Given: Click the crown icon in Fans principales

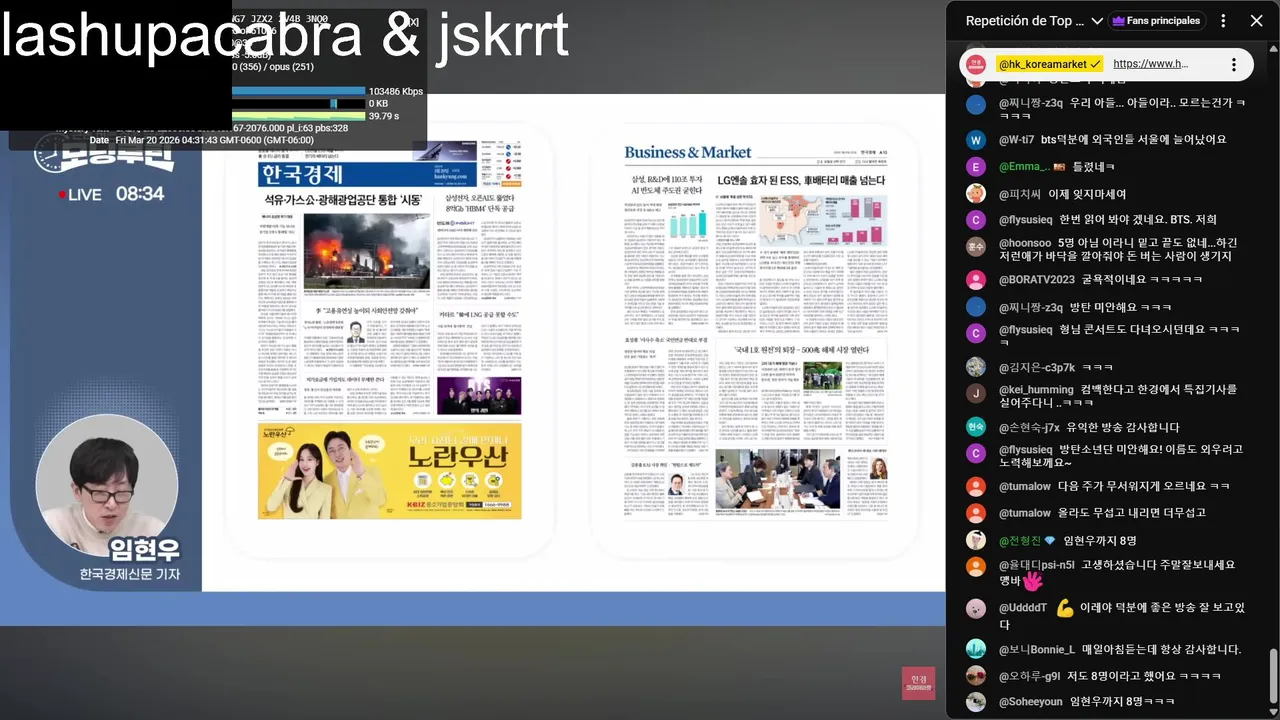Looking at the screenshot, I should click(1118, 21).
